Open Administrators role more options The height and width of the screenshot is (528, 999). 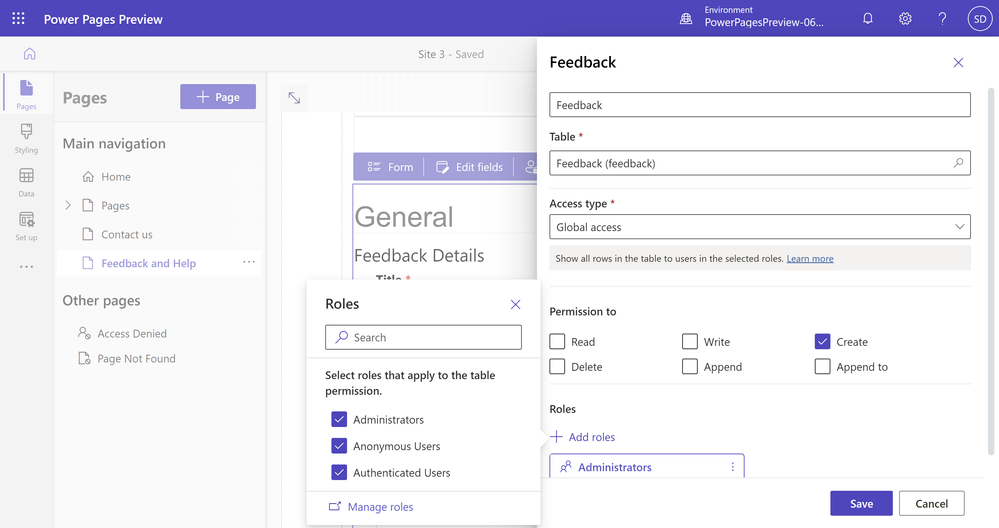pos(733,467)
